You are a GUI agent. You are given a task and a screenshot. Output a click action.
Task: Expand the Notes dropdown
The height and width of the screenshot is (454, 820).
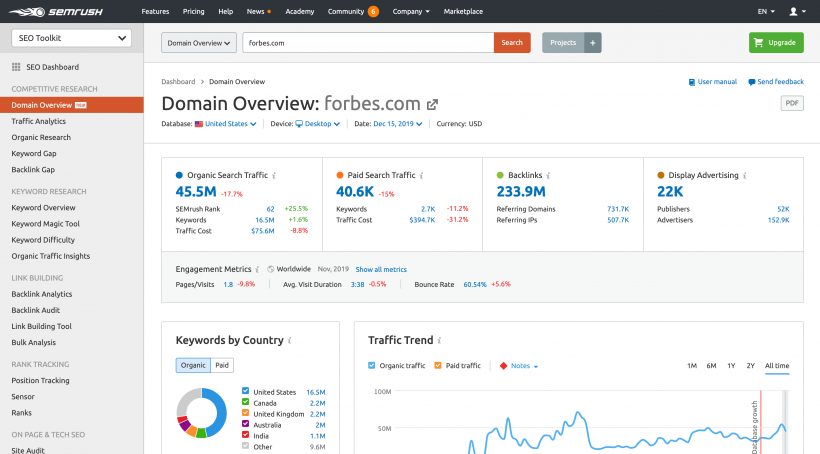[x=525, y=366]
